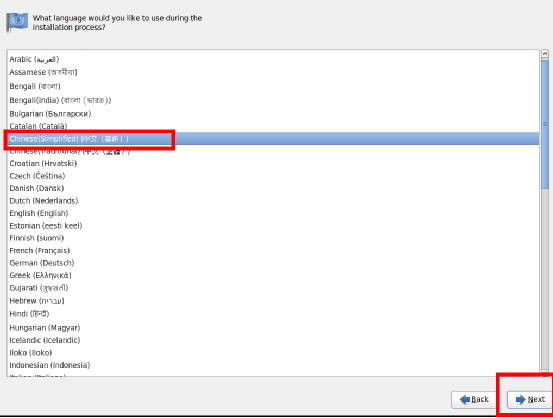Screen dimensions: 553x418
Task: Select Dutch (Nederlands) row
Action: 273,201
